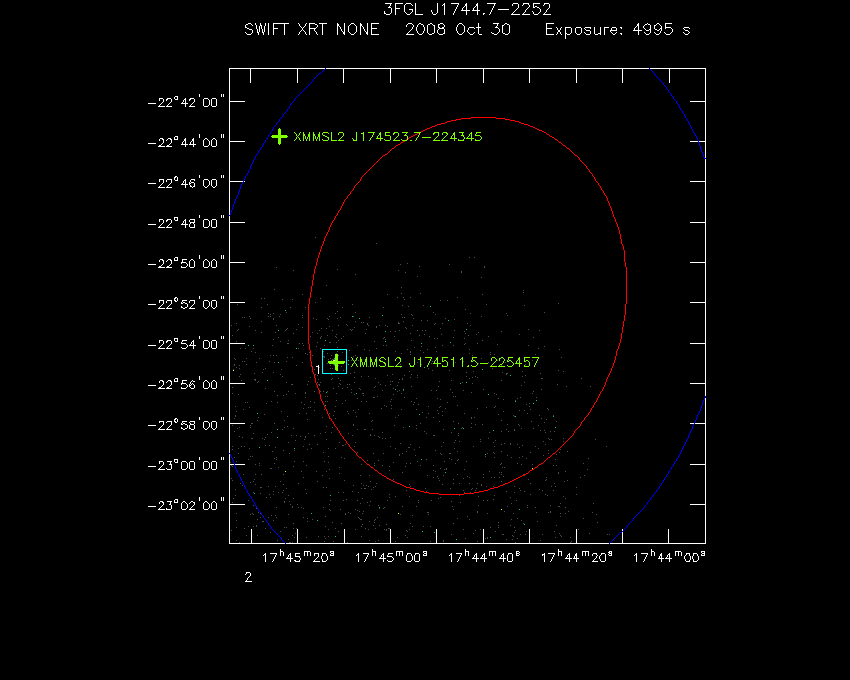
Task: Click the right ascension label 17h45m20s
Action: pyautogui.click(x=298, y=557)
